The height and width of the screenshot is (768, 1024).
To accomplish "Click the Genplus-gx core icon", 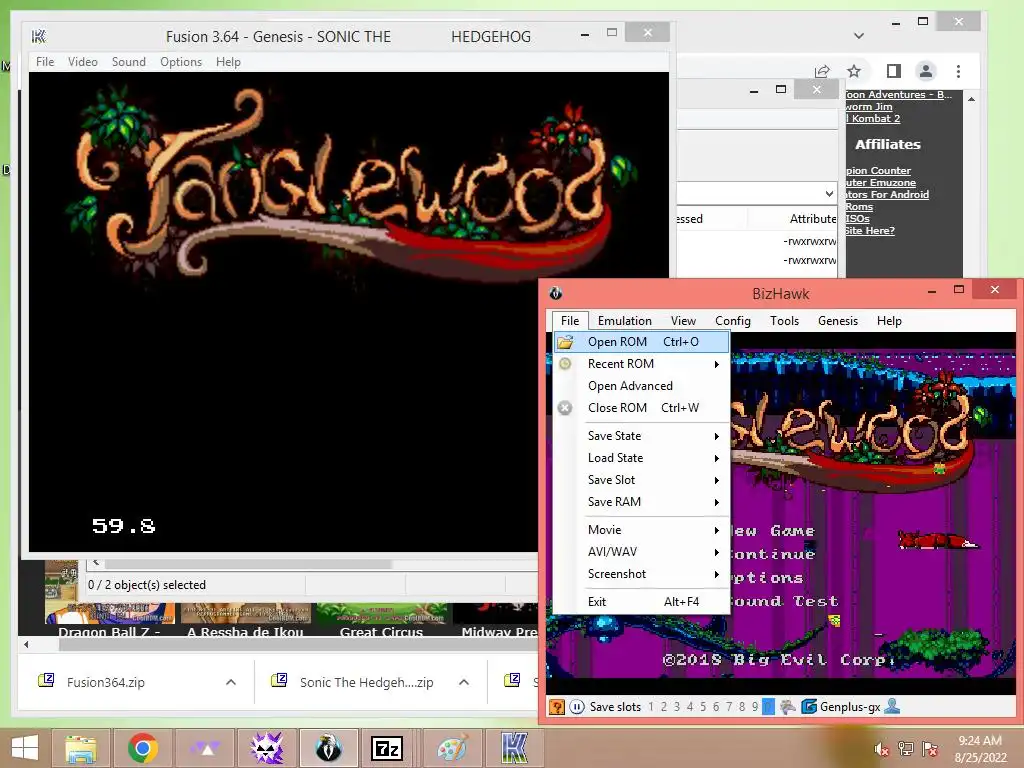I will pyautogui.click(x=808, y=707).
